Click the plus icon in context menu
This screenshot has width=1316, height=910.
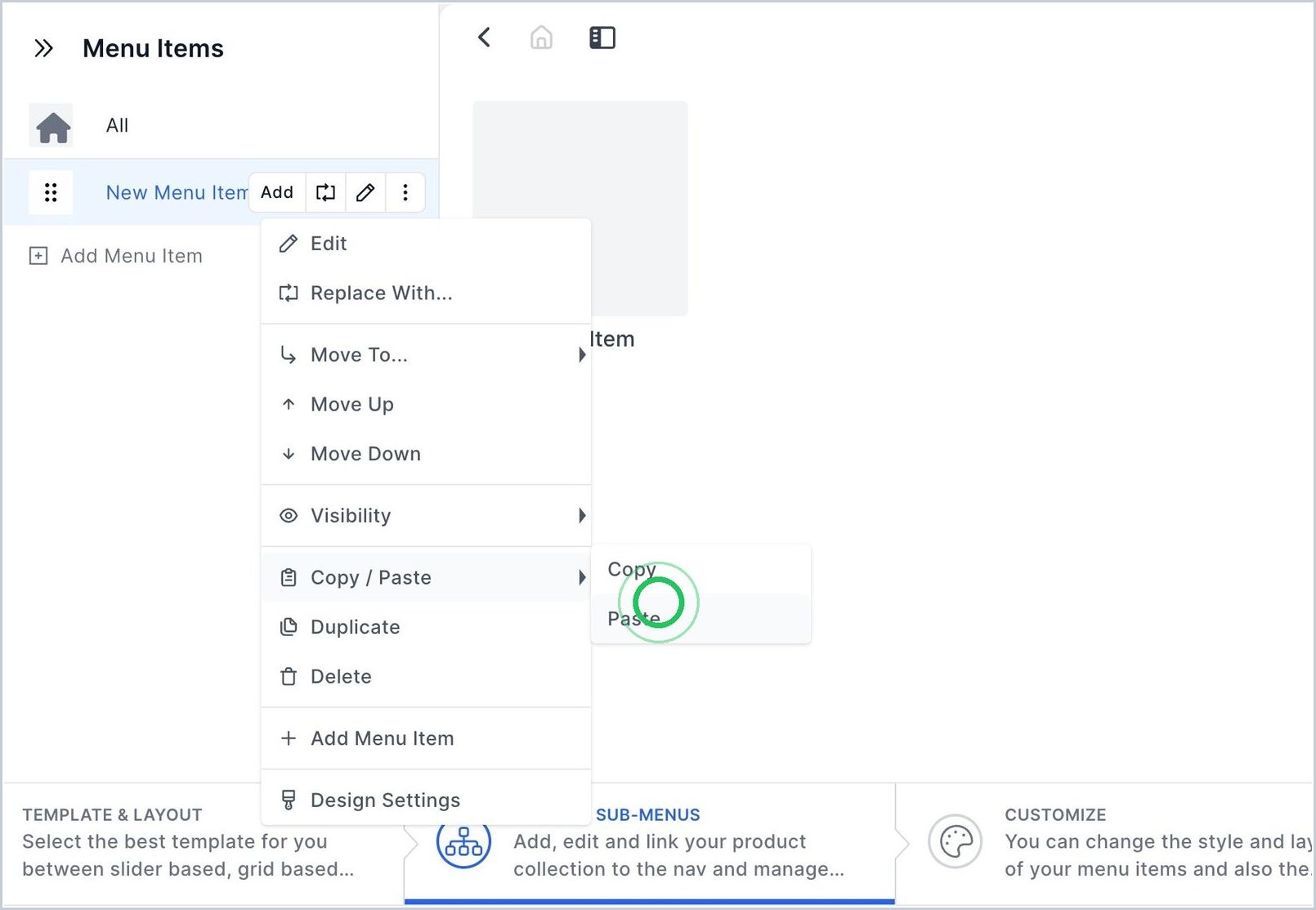289,739
